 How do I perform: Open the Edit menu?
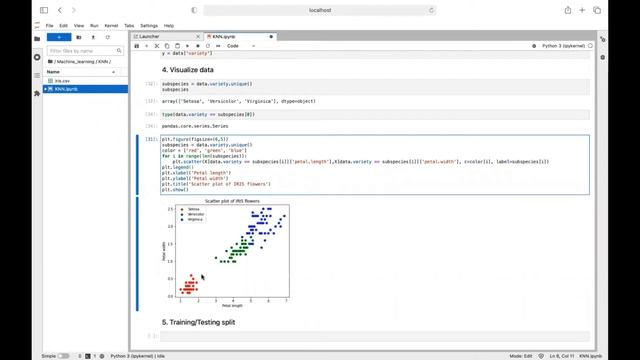pyautogui.click(x=63, y=26)
